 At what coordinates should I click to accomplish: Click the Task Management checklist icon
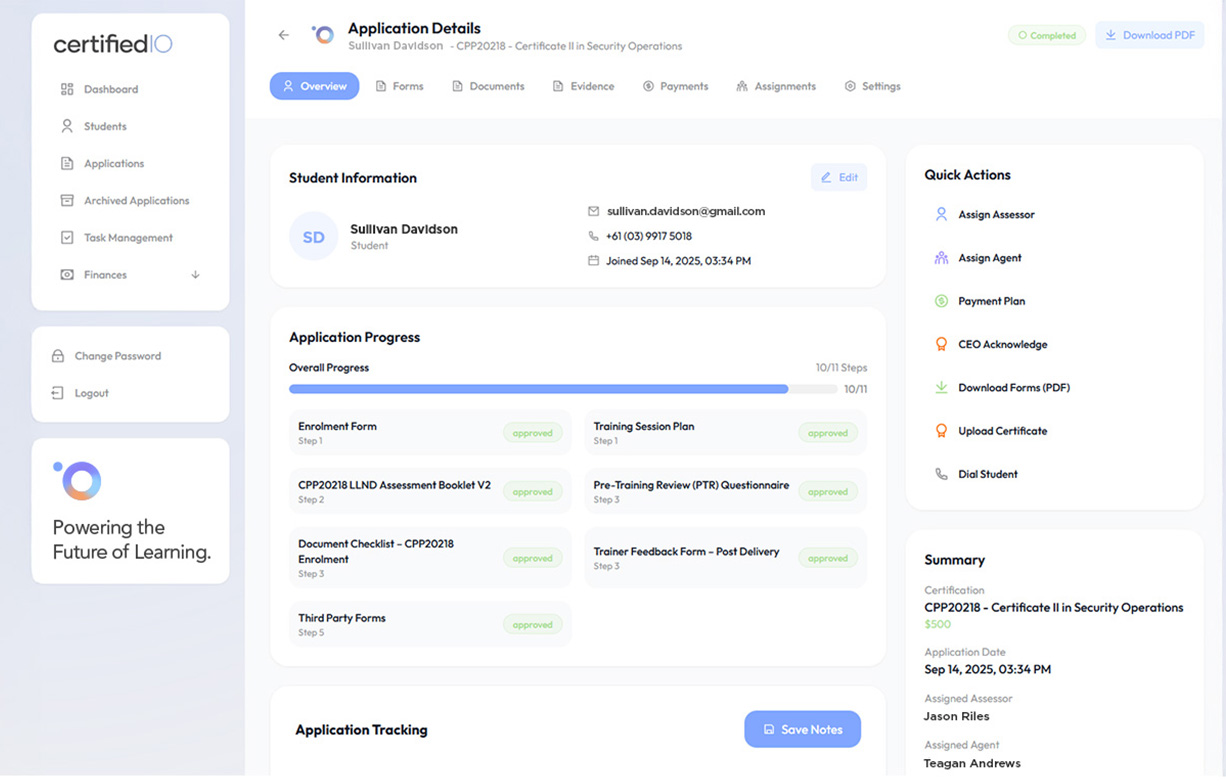(67, 238)
